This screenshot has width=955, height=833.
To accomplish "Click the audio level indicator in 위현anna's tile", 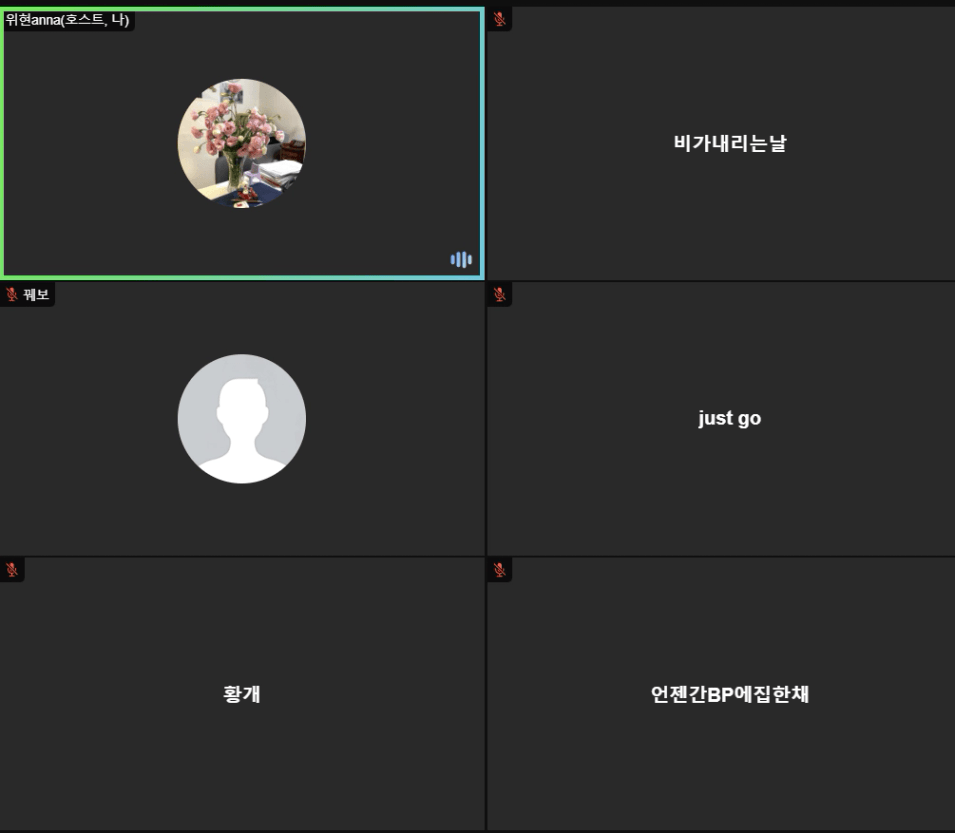I will pyautogui.click(x=461, y=260).
